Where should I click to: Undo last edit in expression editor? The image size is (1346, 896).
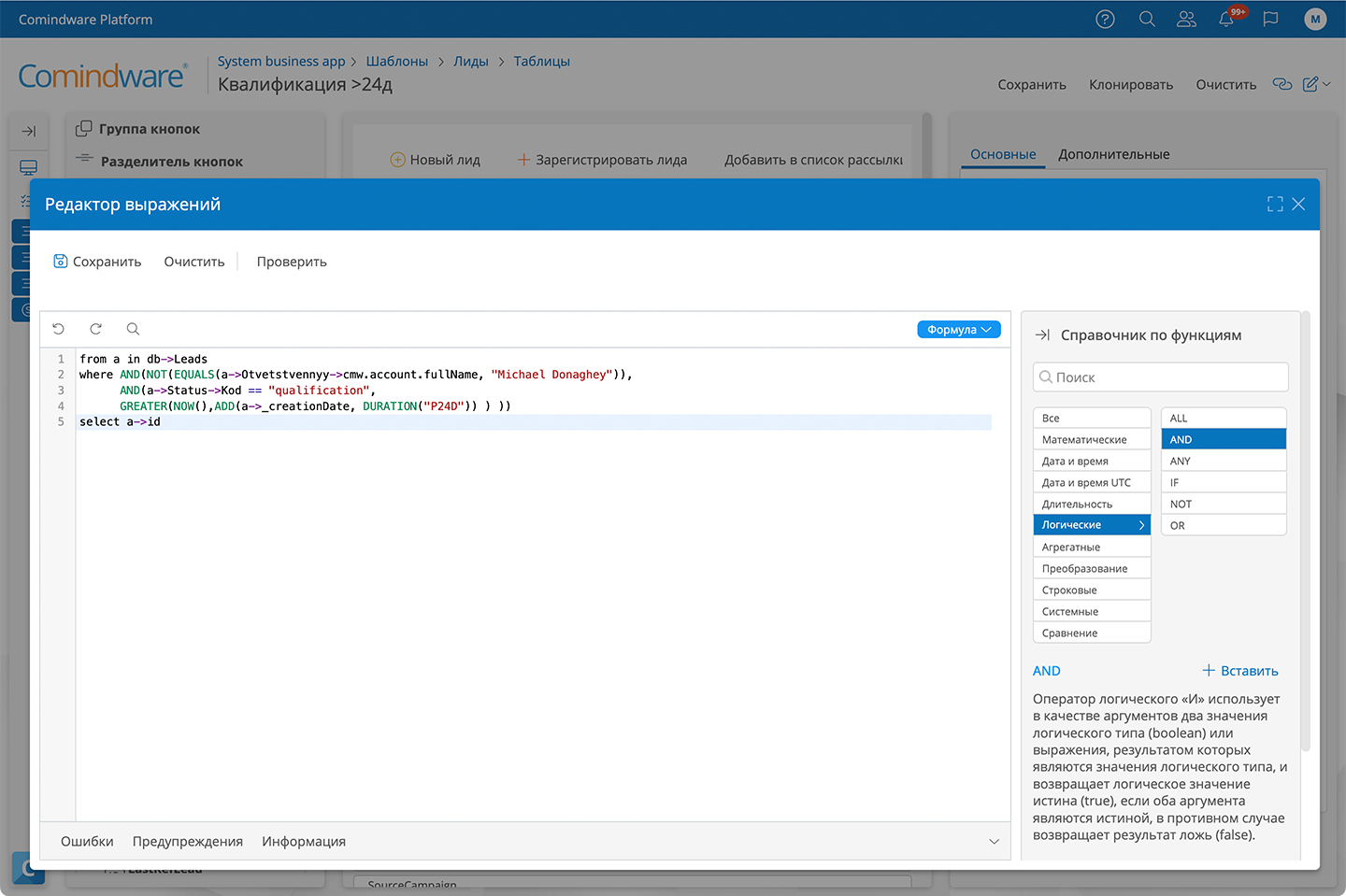pyautogui.click(x=58, y=329)
